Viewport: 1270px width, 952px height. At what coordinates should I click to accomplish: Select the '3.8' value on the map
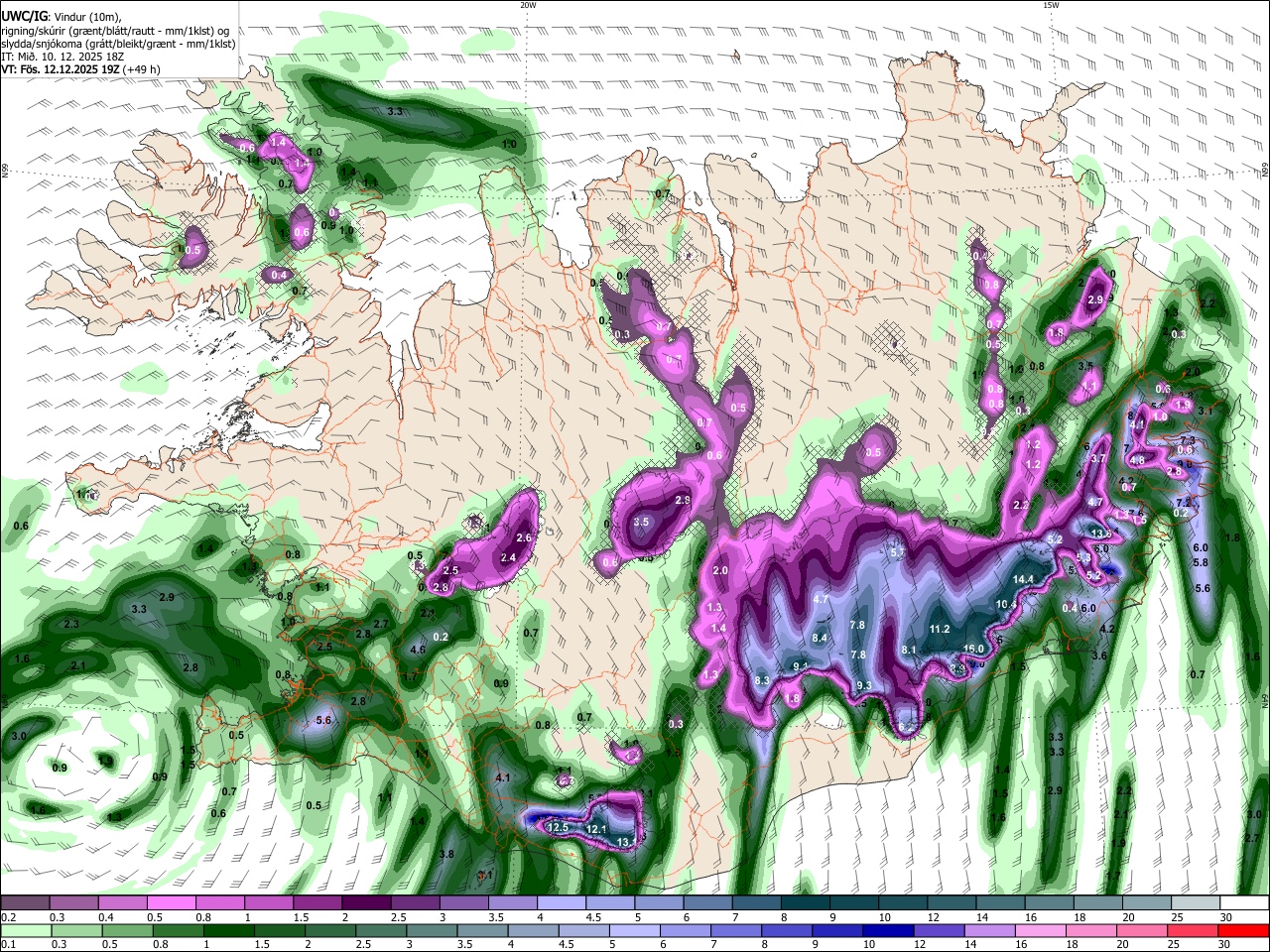446,855
